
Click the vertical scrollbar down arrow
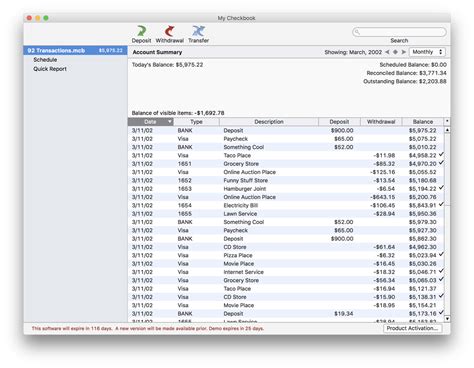point(447,319)
